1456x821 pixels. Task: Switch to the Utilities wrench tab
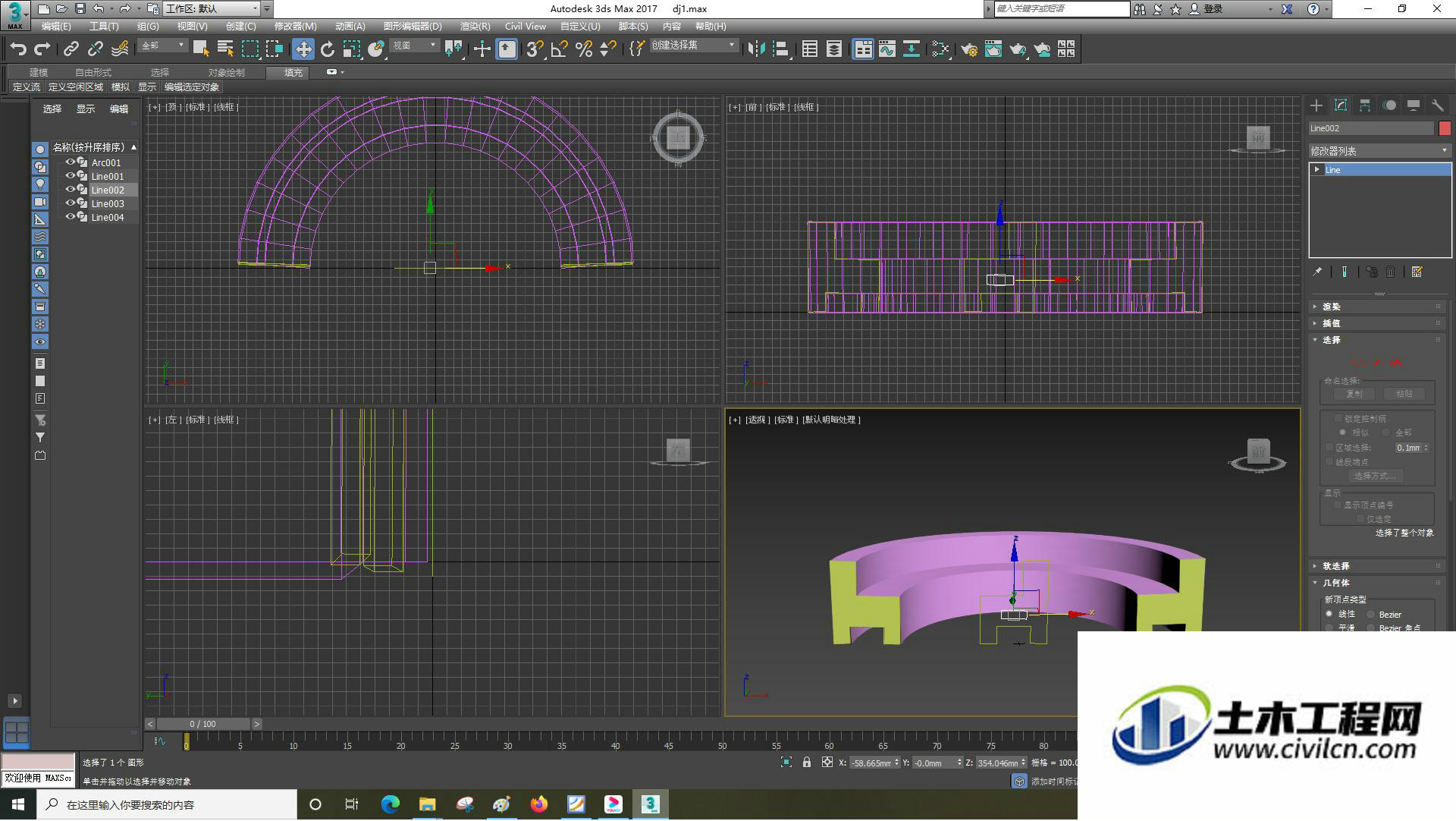point(1438,105)
